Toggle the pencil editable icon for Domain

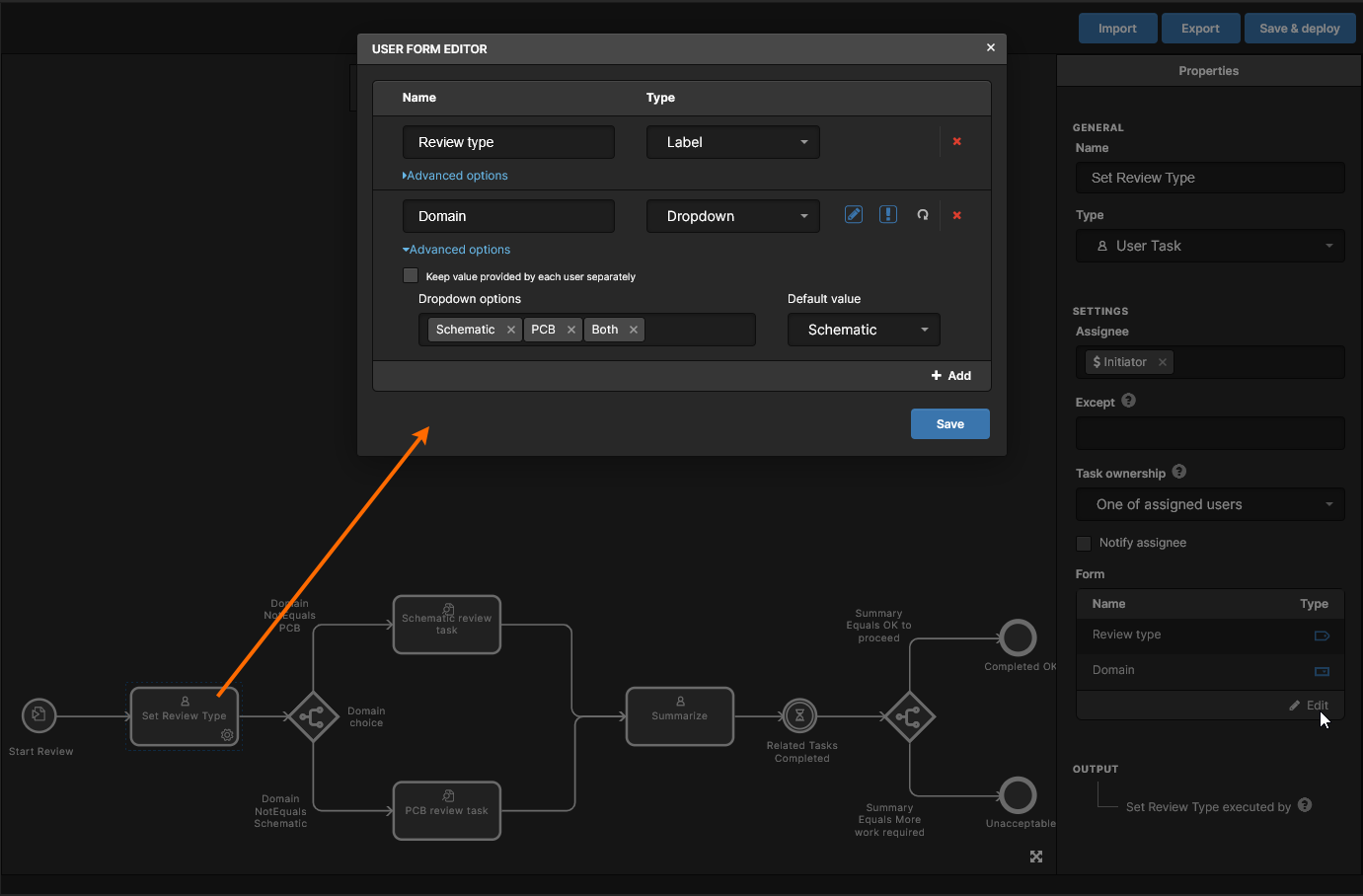[x=854, y=214]
